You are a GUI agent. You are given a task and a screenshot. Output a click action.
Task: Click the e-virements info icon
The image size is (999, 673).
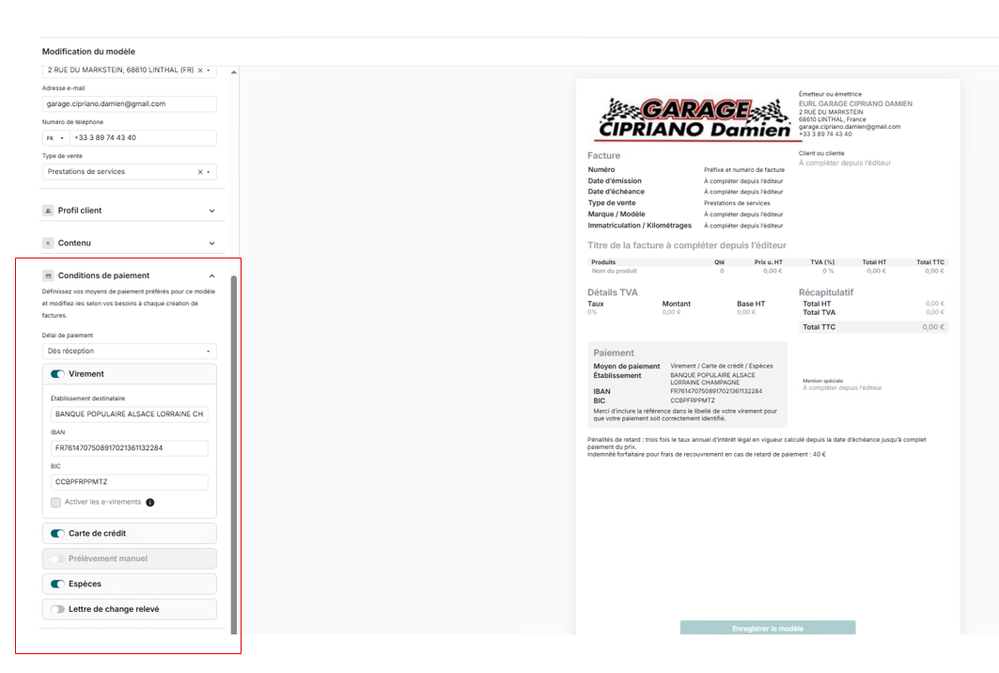click(150, 502)
